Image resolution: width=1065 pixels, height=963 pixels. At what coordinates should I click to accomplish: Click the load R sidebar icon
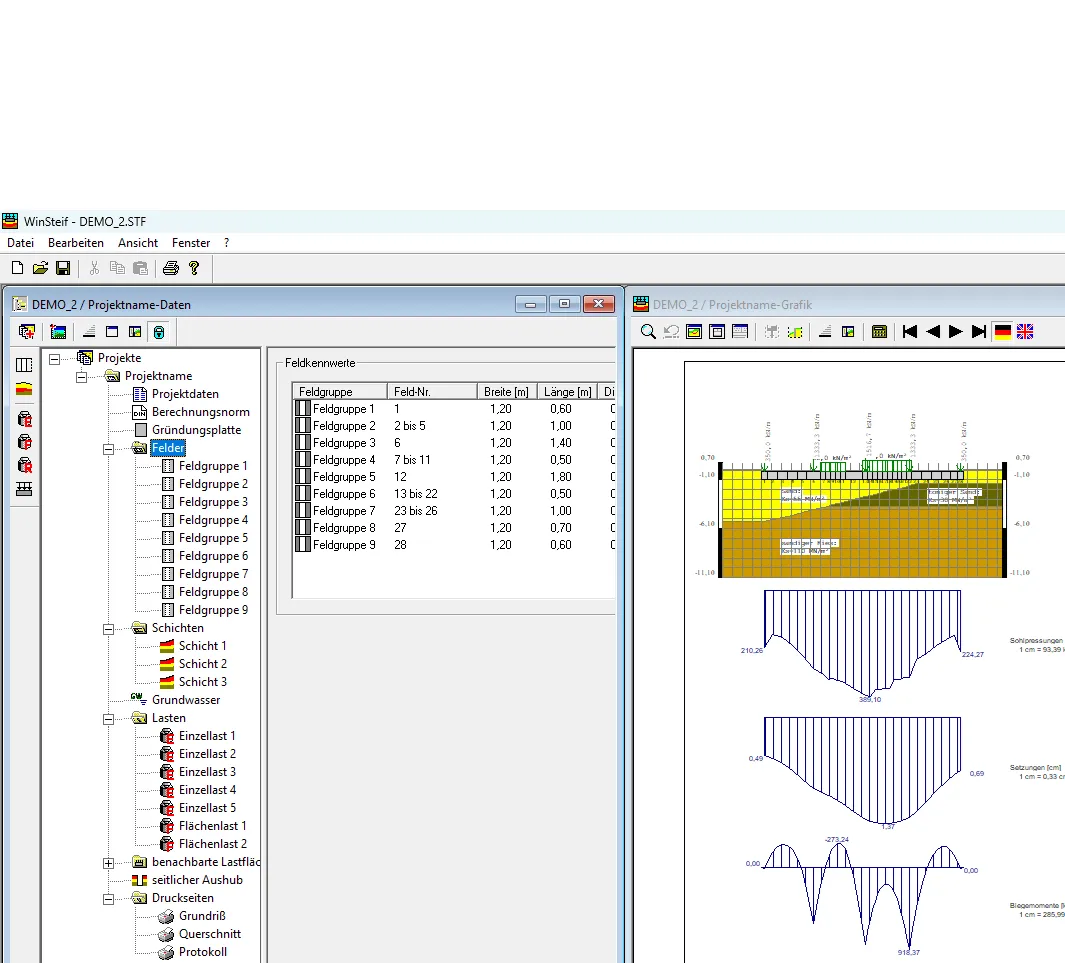pos(24,465)
